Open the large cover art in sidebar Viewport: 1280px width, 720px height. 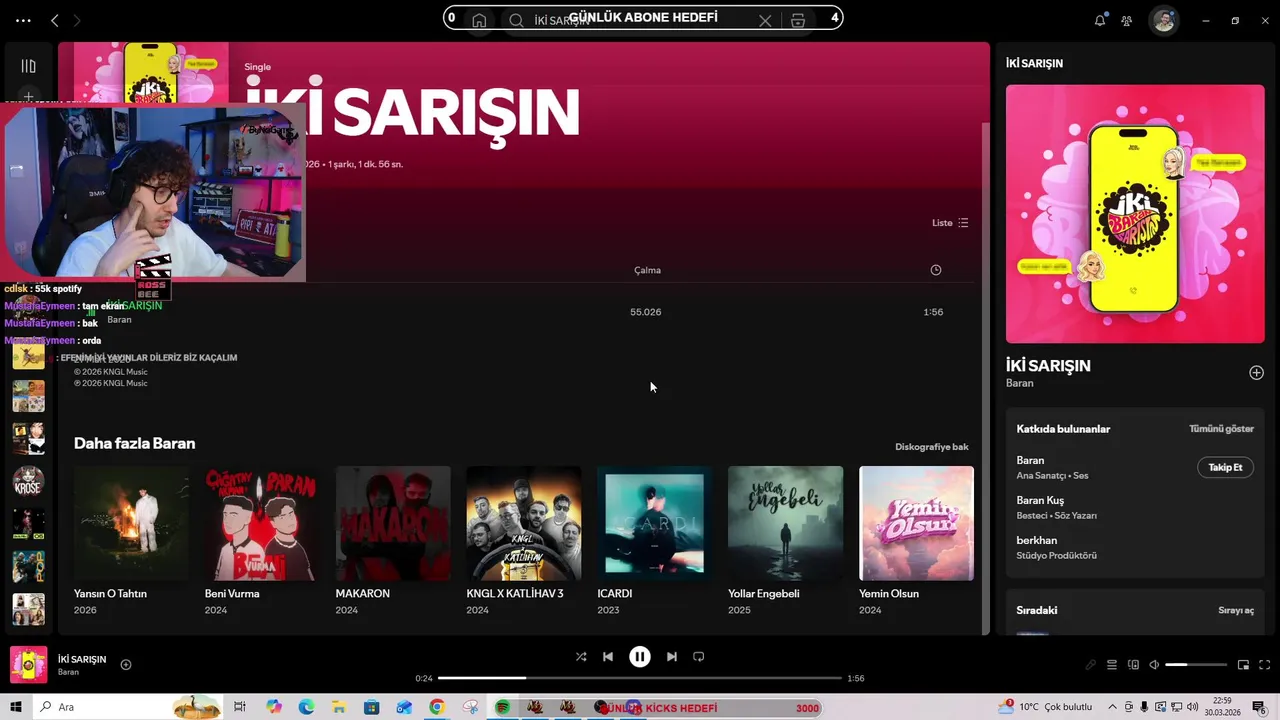(x=1135, y=214)
